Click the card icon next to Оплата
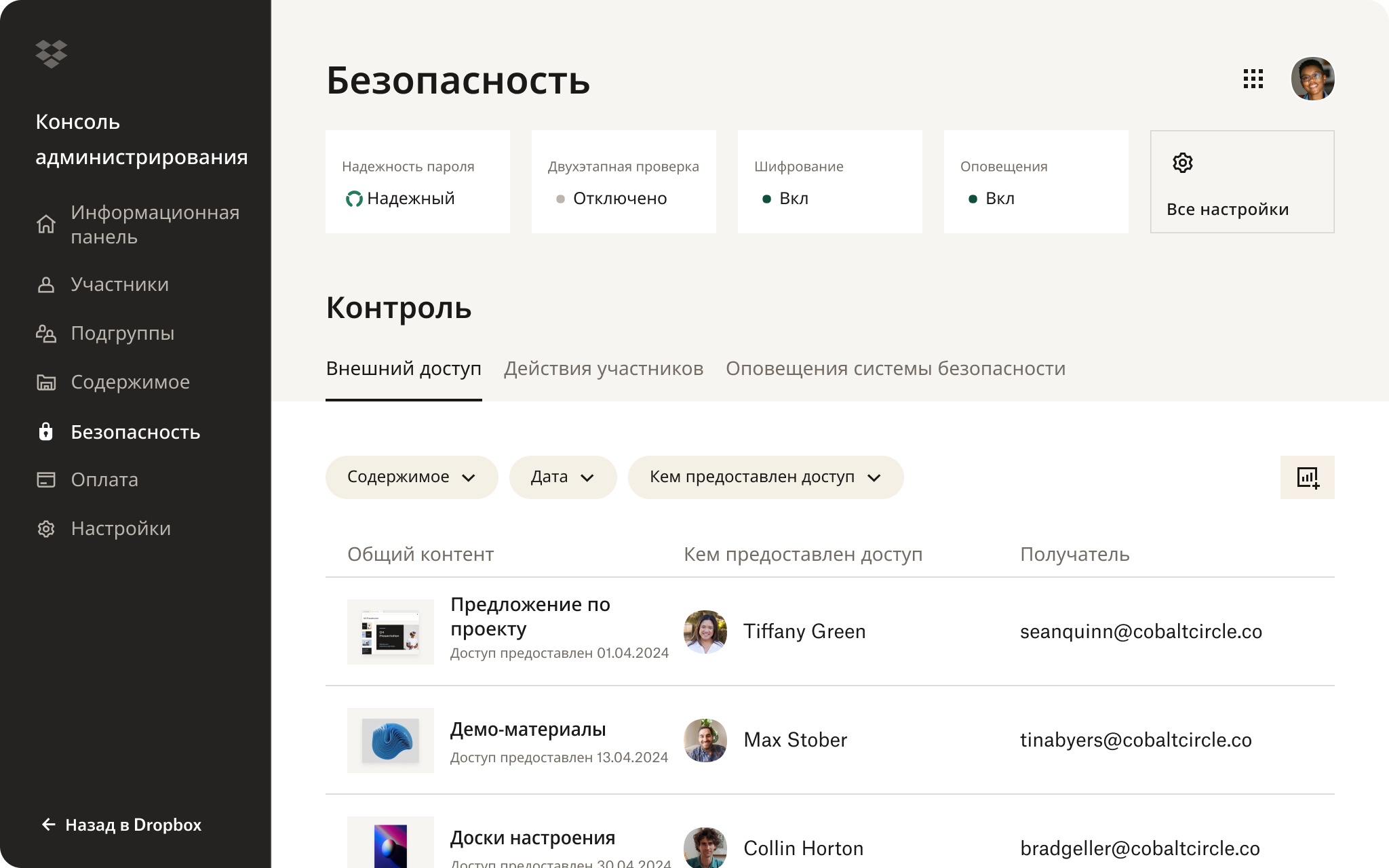This screenshot has width=1389, height=868. 46,479
